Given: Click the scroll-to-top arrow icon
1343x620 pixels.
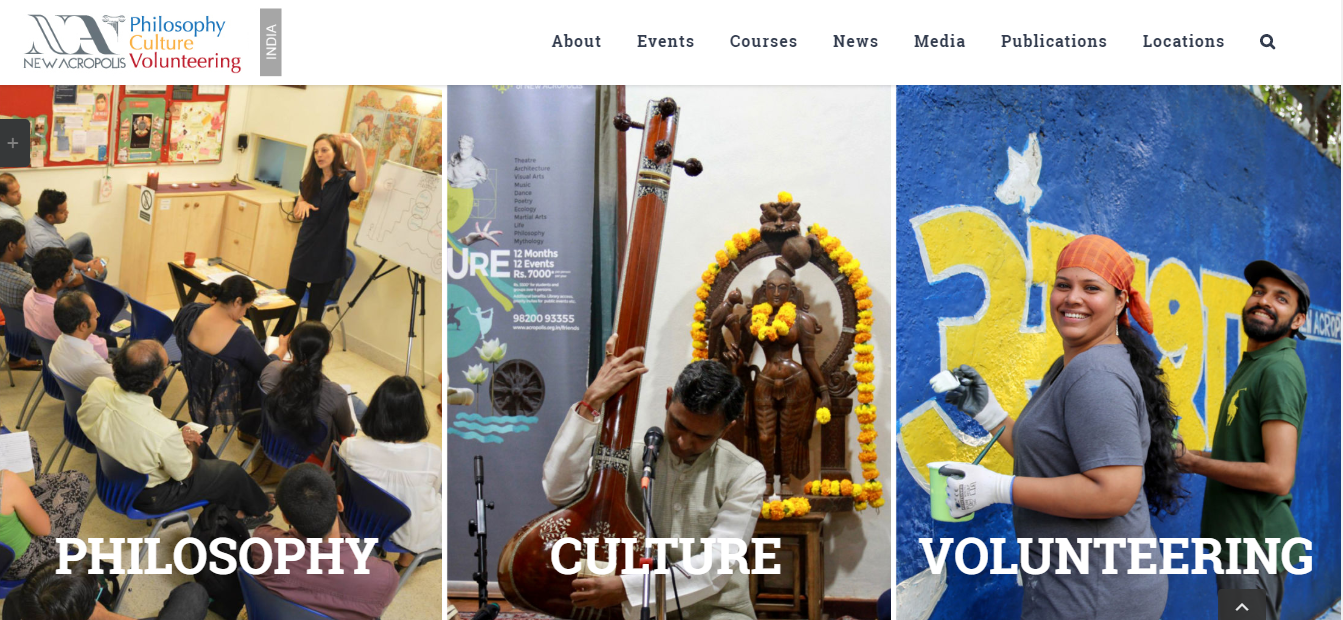Looking at the screenshot, I should click(x=1242, y=605).
